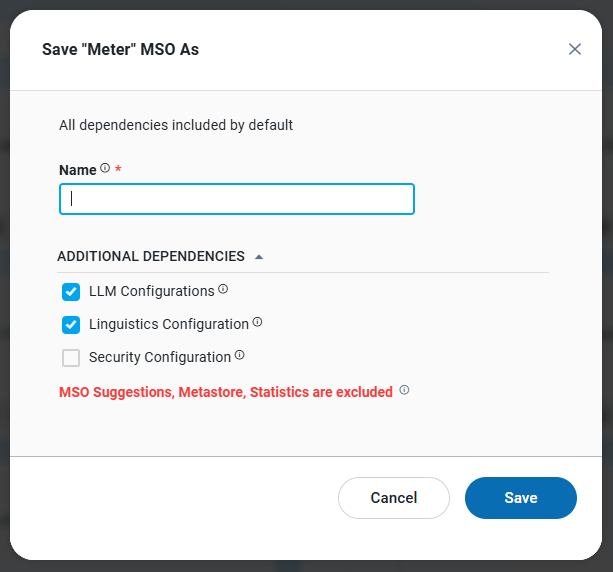Show info for Security Configuration
Viewport: 613px width, 572px height.
coord(239,356)
